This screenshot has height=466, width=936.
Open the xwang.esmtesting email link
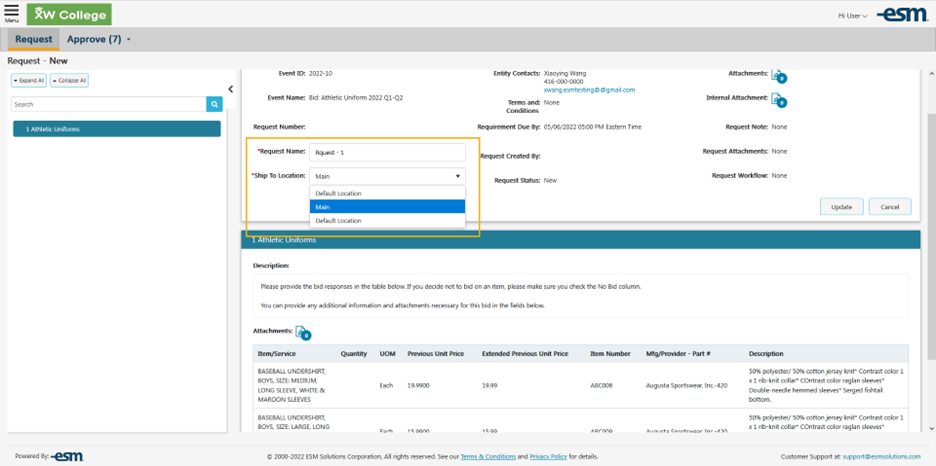[589, 90]
